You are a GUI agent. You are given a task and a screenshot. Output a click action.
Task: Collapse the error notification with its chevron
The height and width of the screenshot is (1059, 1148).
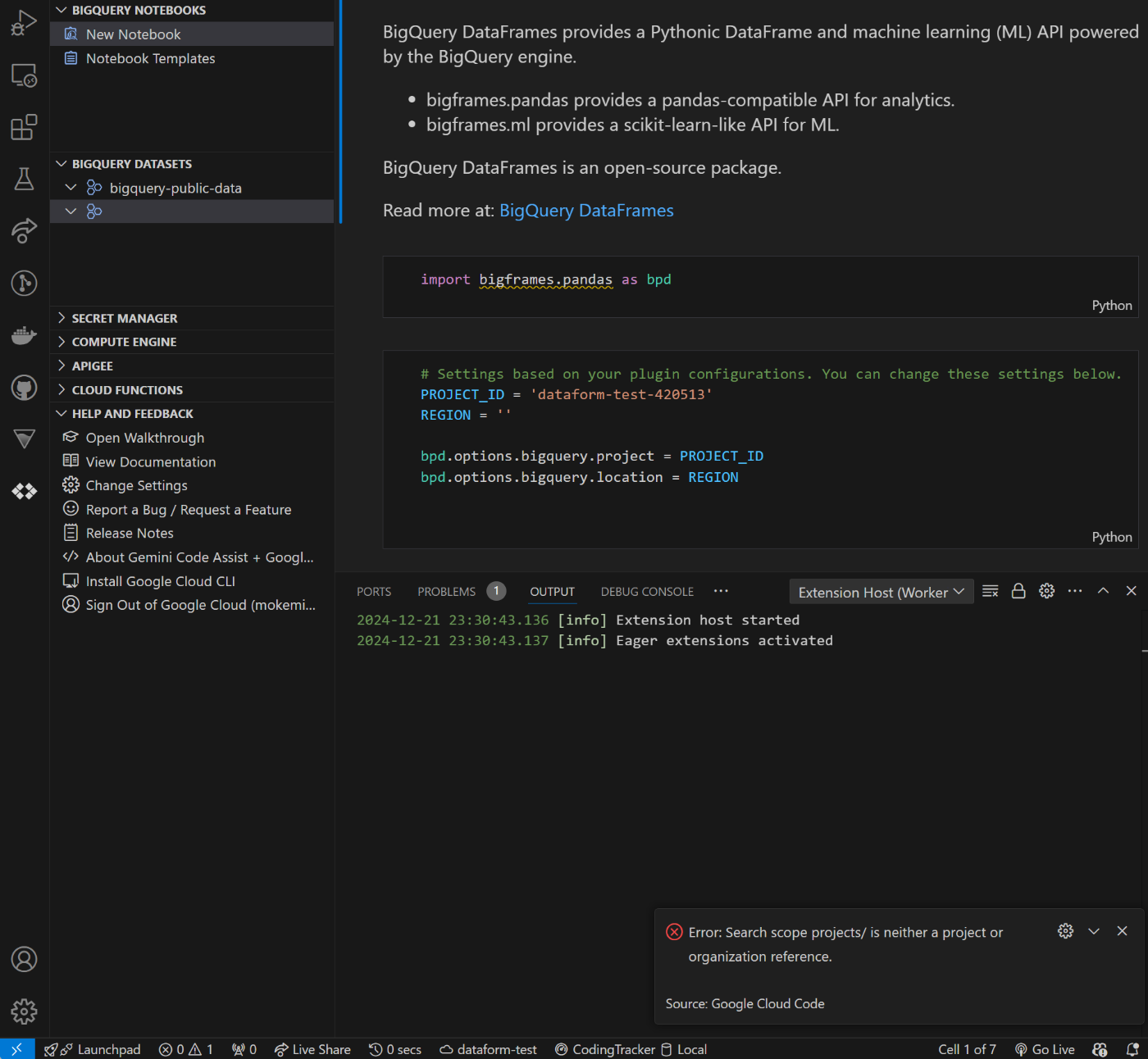pyautogui.click(x=1094, y=931)
